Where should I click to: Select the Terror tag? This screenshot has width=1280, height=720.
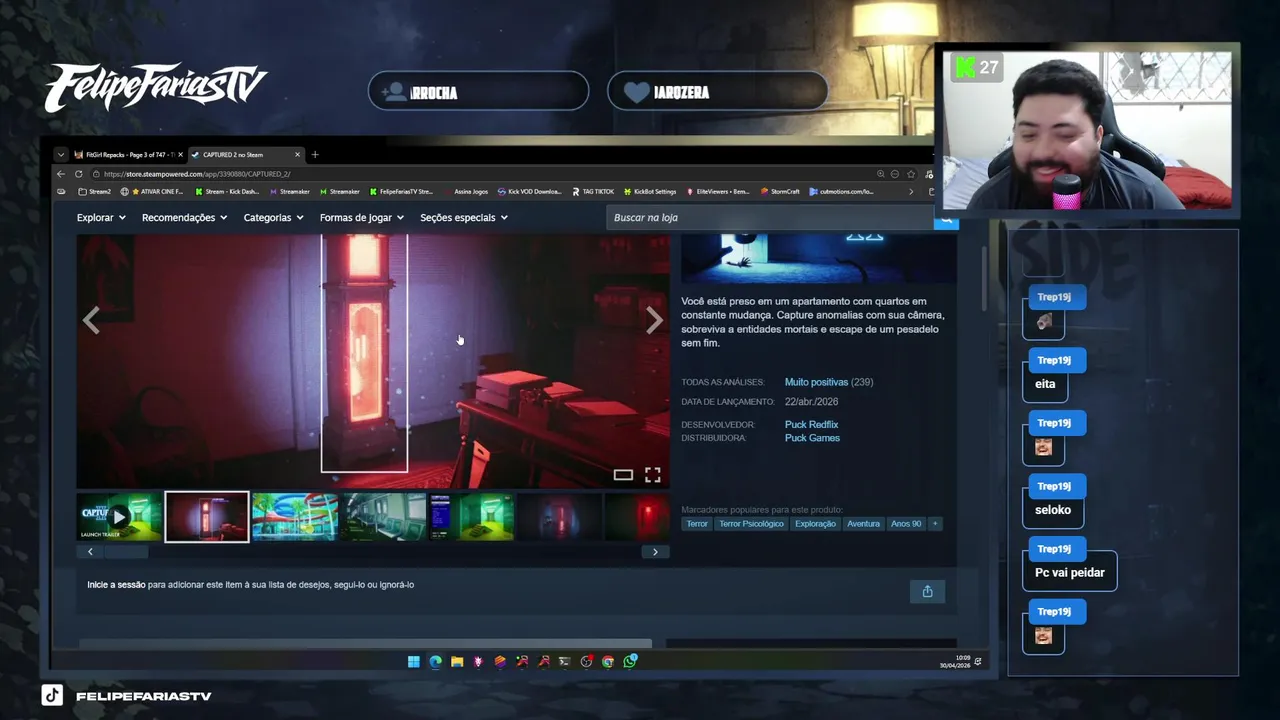coord(697,524)
